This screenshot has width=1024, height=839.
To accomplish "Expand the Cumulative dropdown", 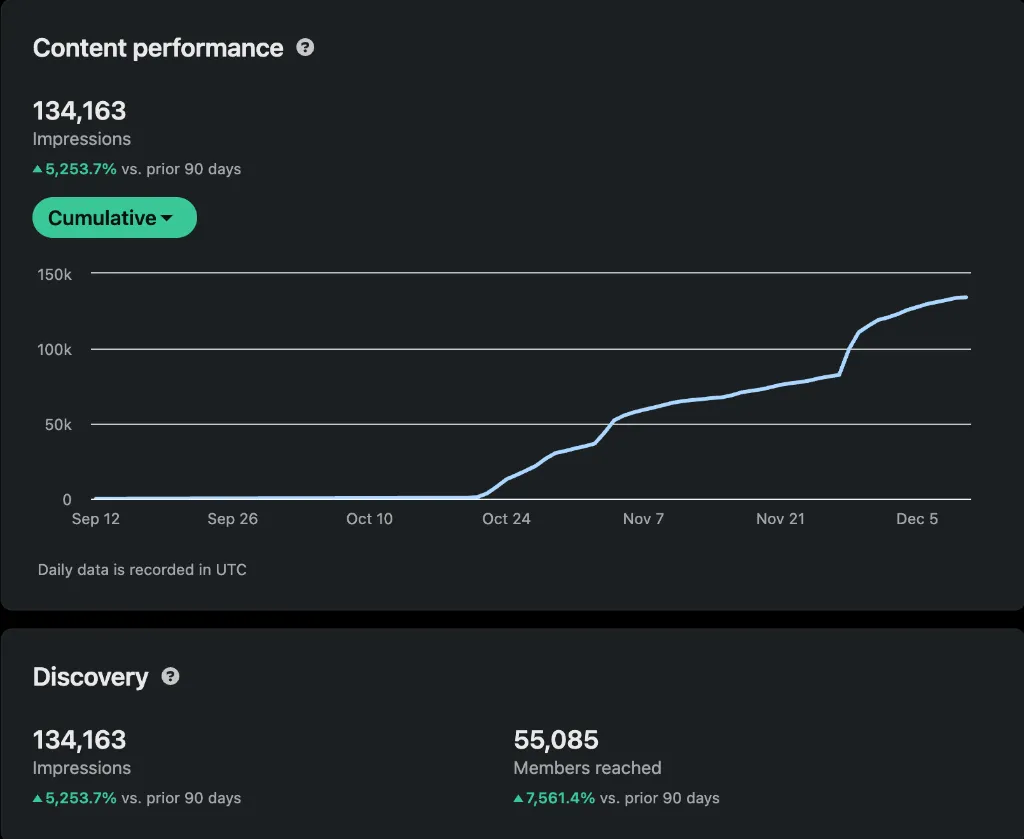I will point(114,217).
